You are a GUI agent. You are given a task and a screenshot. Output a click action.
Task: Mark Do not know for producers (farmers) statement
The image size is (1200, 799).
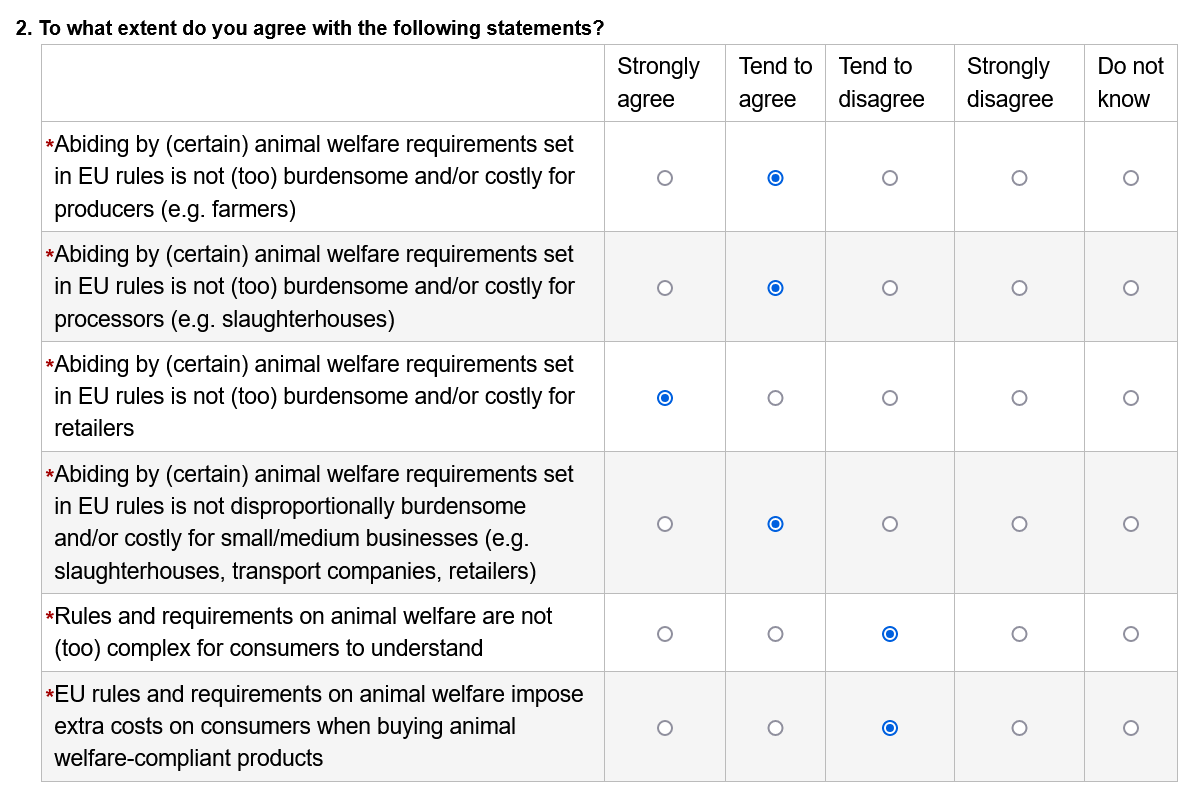coord(1131,178)
